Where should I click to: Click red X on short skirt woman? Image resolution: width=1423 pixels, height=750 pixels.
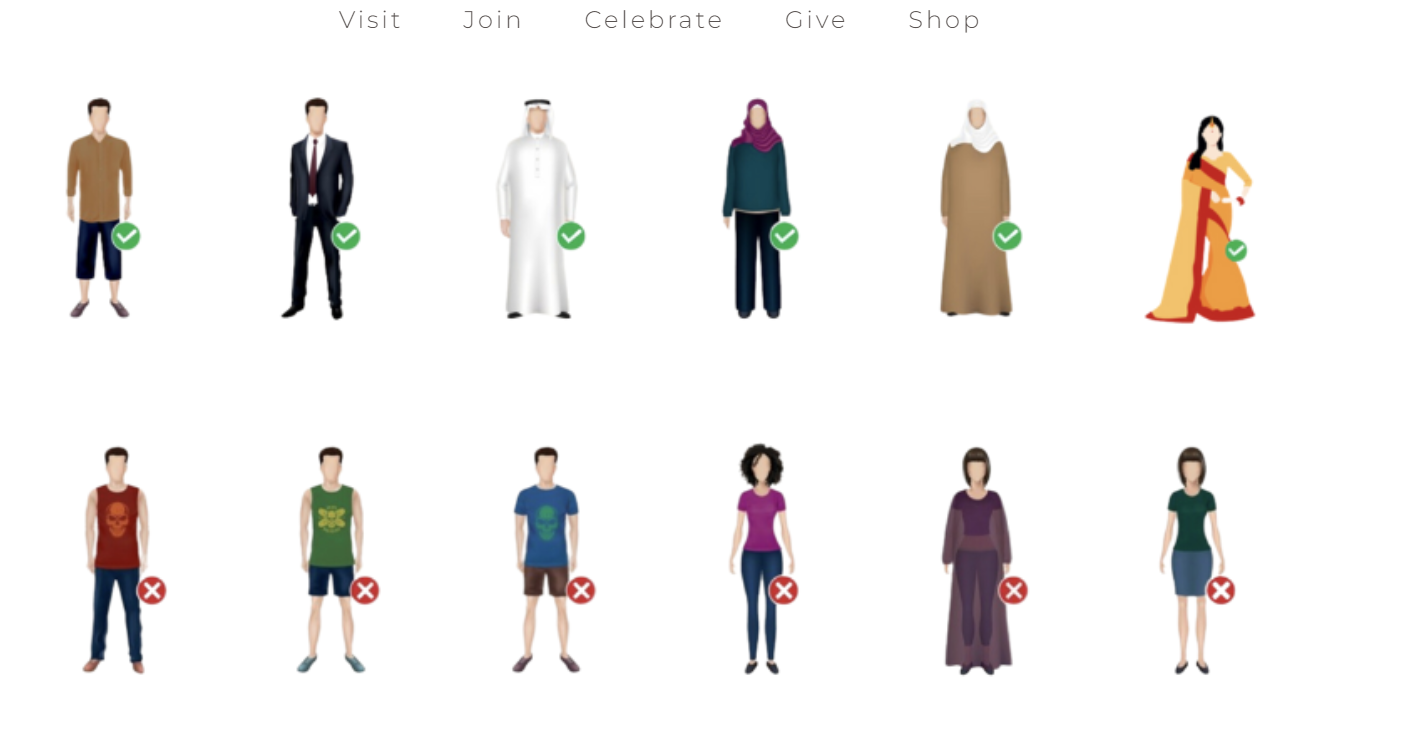(1220, 591)
